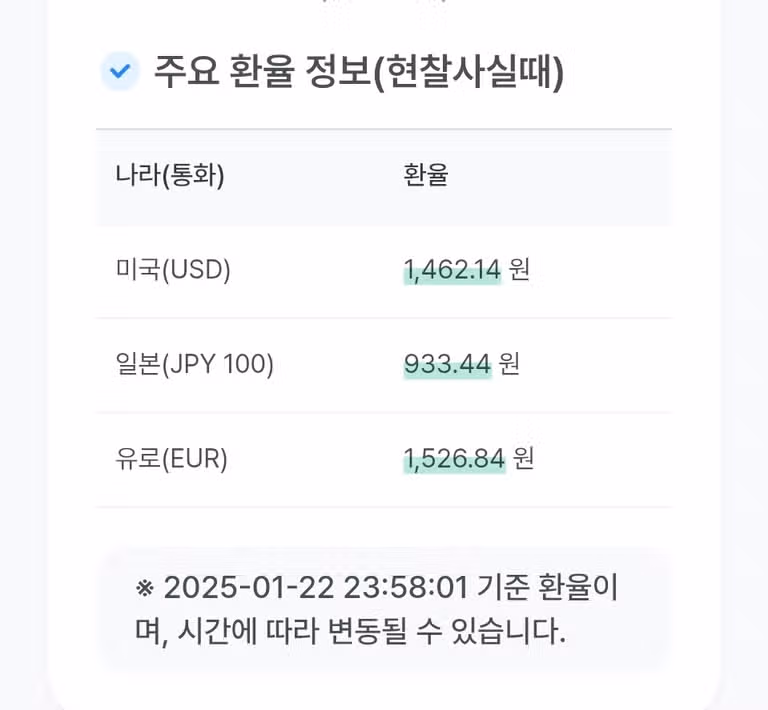This screenshot has height=710, width=768.
Task: Click the highlighted 933.44 JPY rate
Action: [447, 364]
